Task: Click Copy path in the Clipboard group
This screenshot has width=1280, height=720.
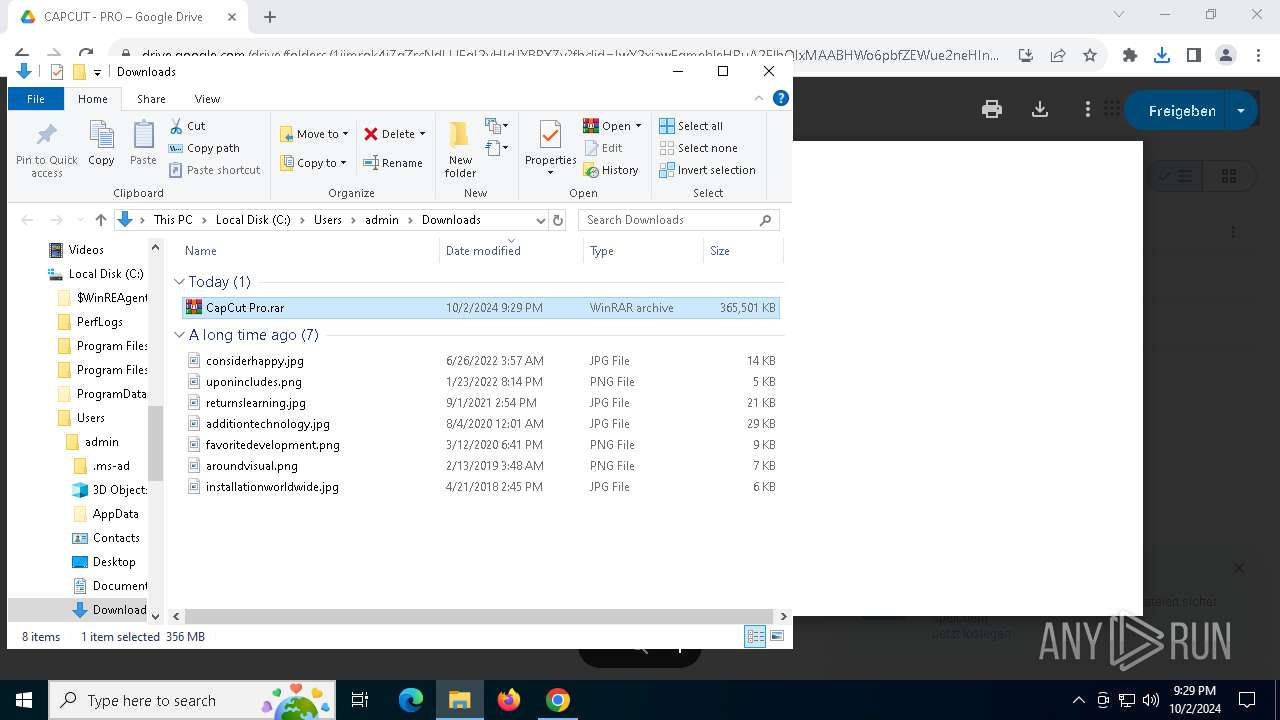Action: (204, 148)
